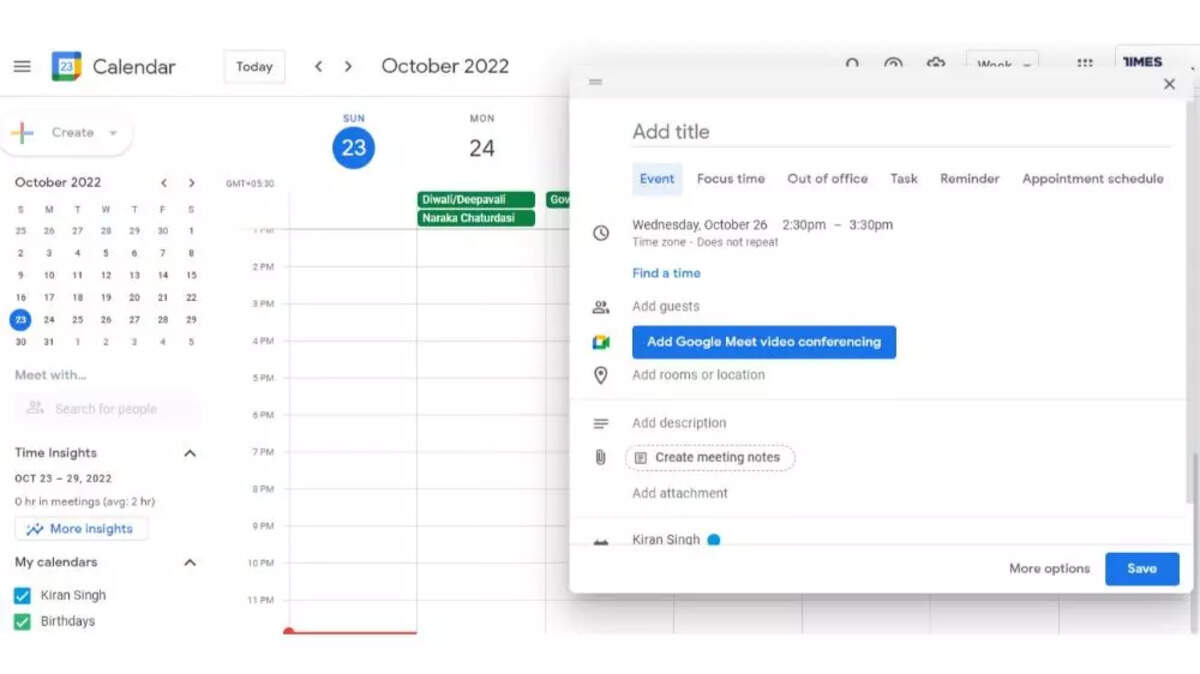Go to the next week using the header arrow
1200x674 pixels.
coord(348,67)
